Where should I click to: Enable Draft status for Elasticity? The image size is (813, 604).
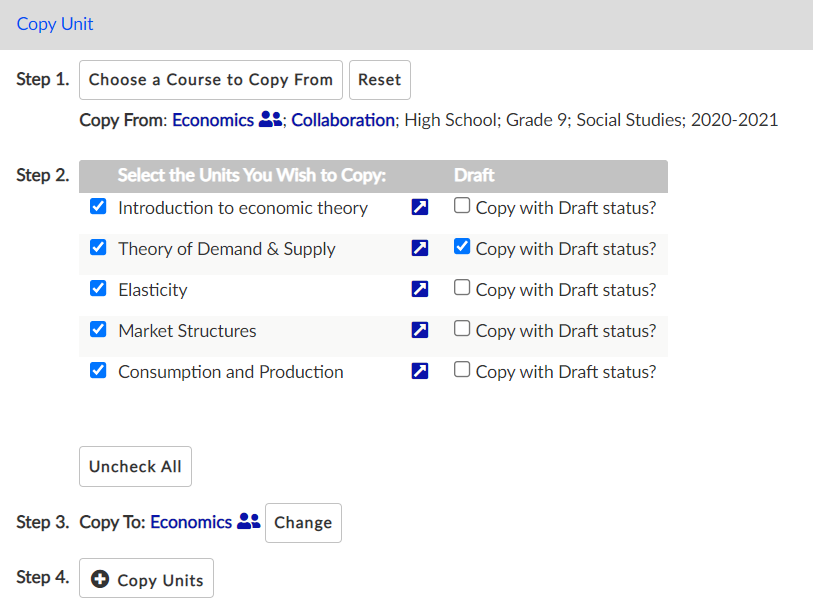click(462, 287)
